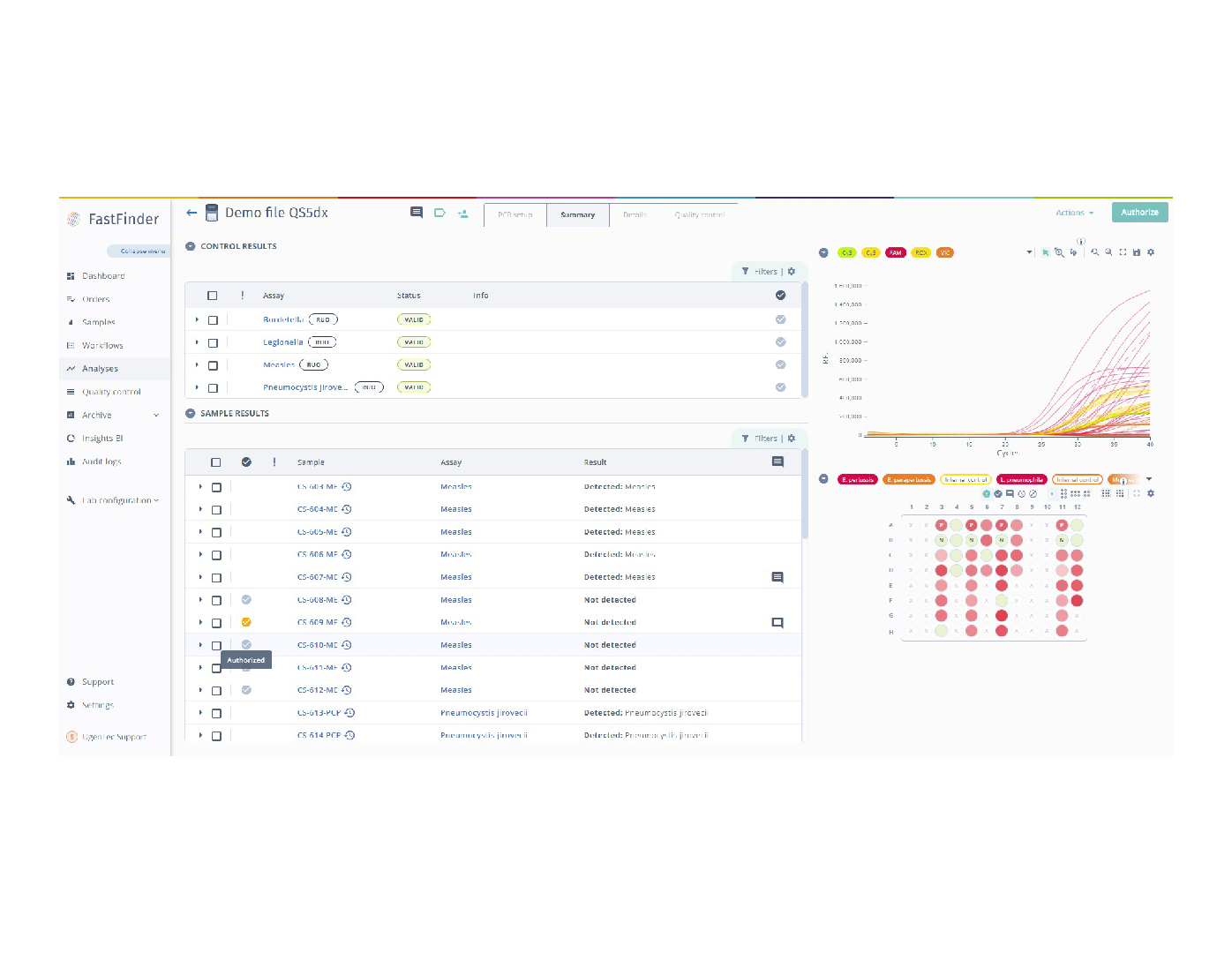Click the FastFinder logo
Screen dimensions: 1232x953
114,219
